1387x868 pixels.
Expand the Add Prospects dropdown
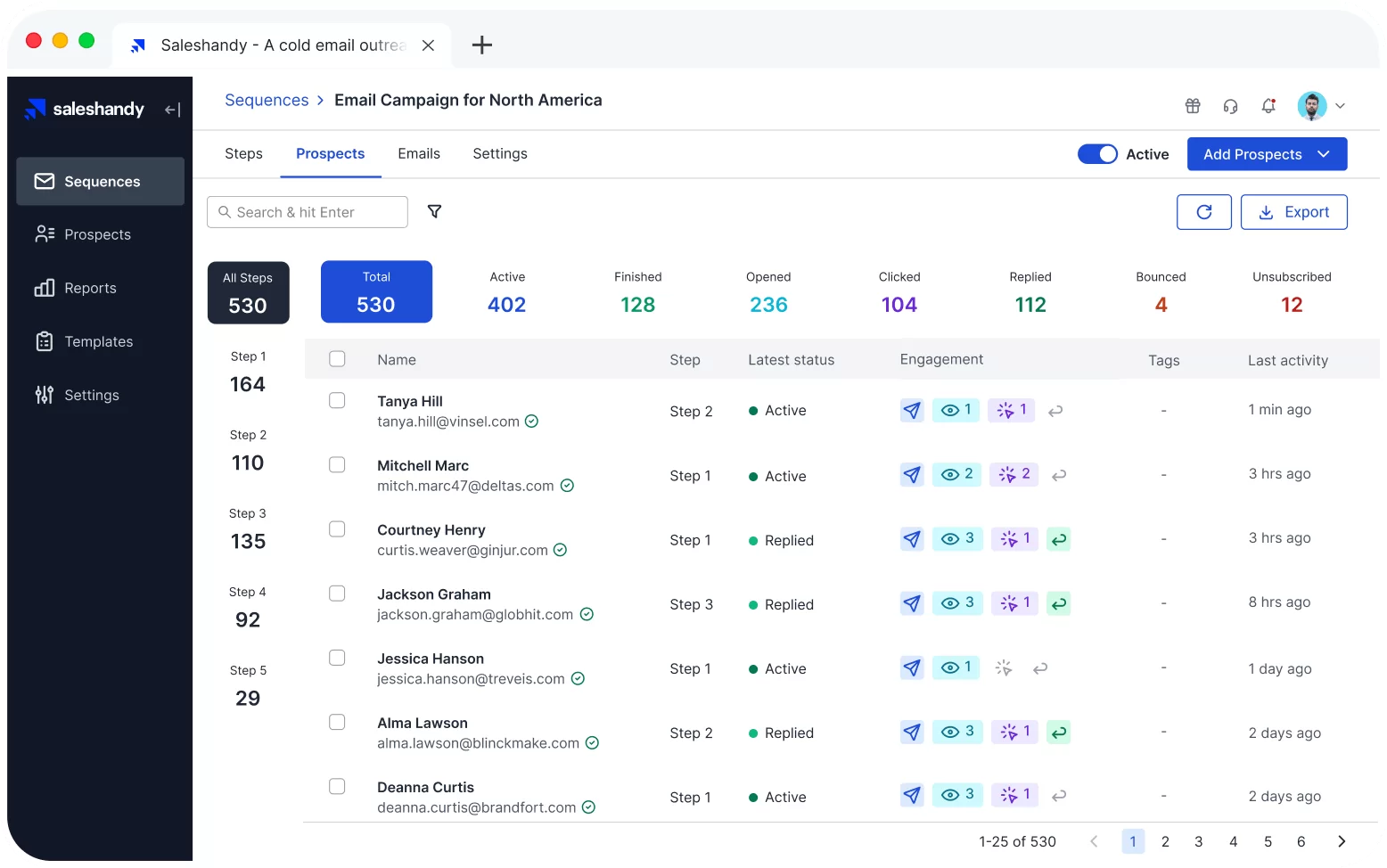pyautogui.click(x=1324, y=154)
